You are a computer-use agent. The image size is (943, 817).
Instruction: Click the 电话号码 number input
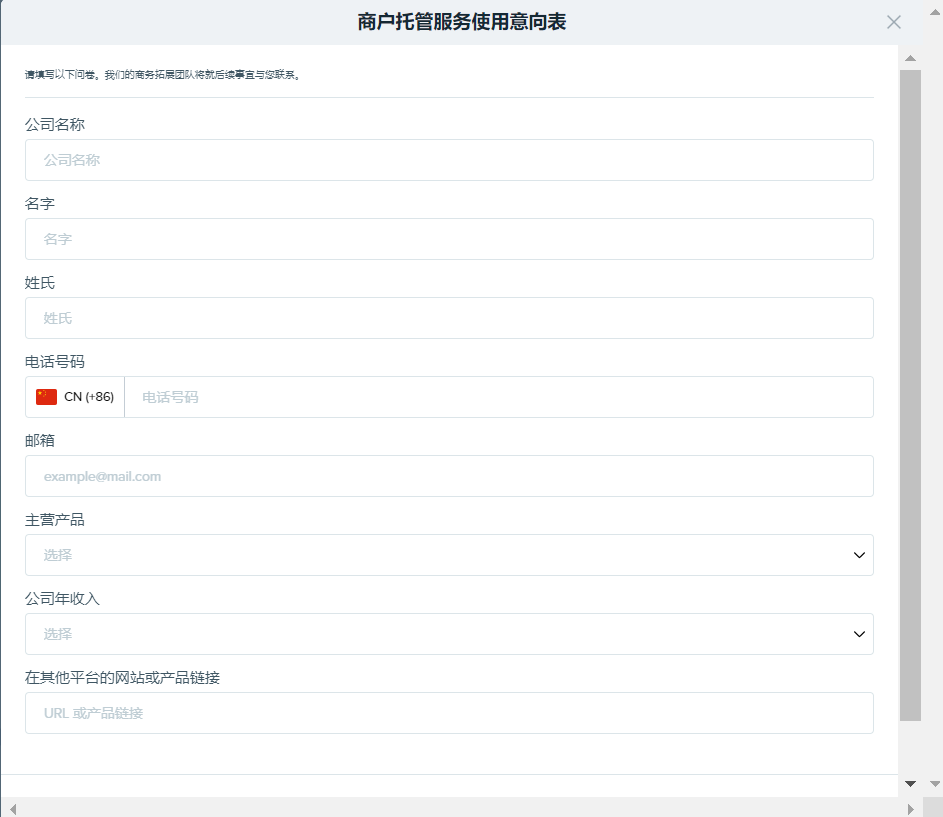click(498, 397)
